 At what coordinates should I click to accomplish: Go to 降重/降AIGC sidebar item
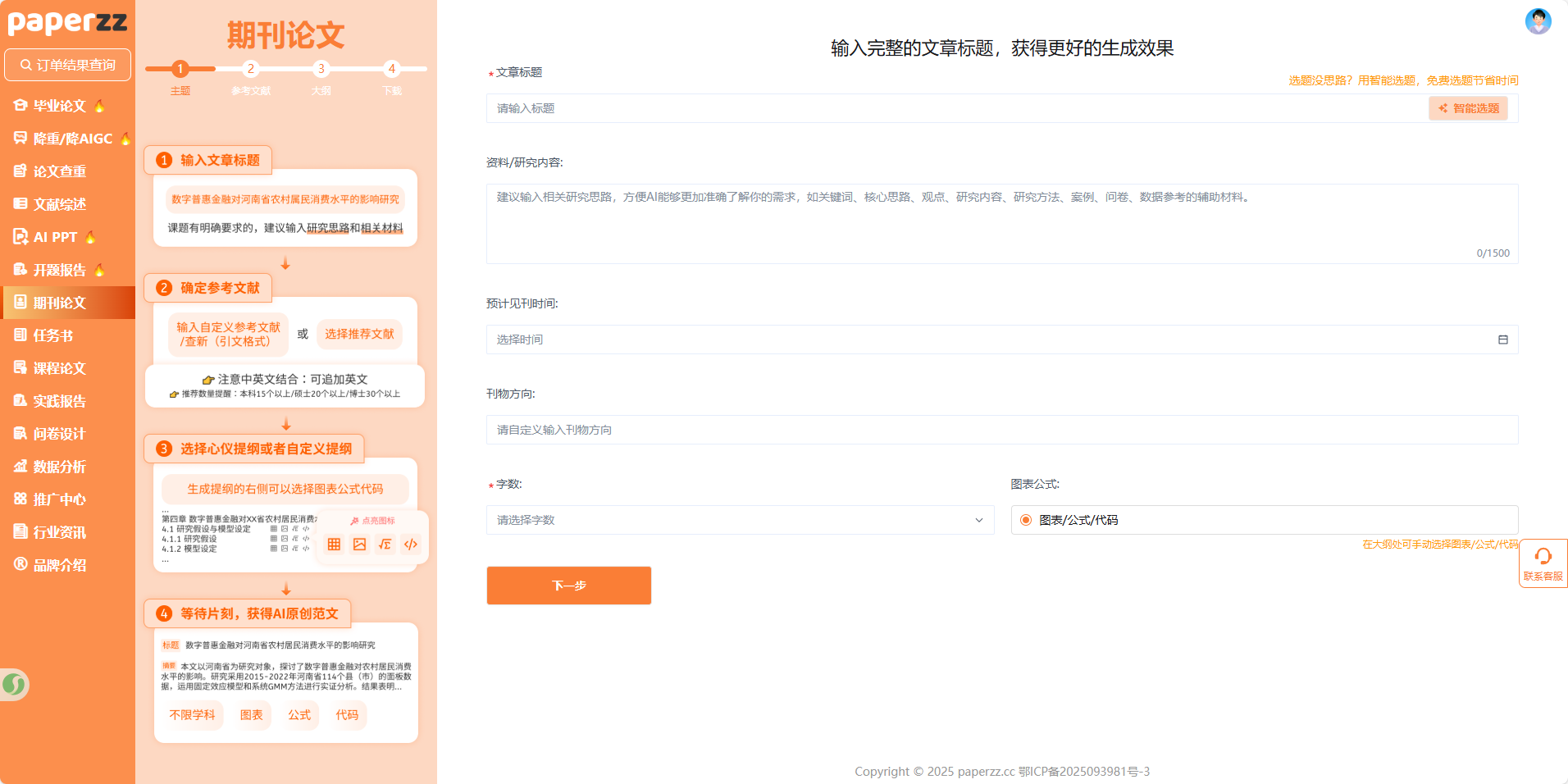(72, 139)
